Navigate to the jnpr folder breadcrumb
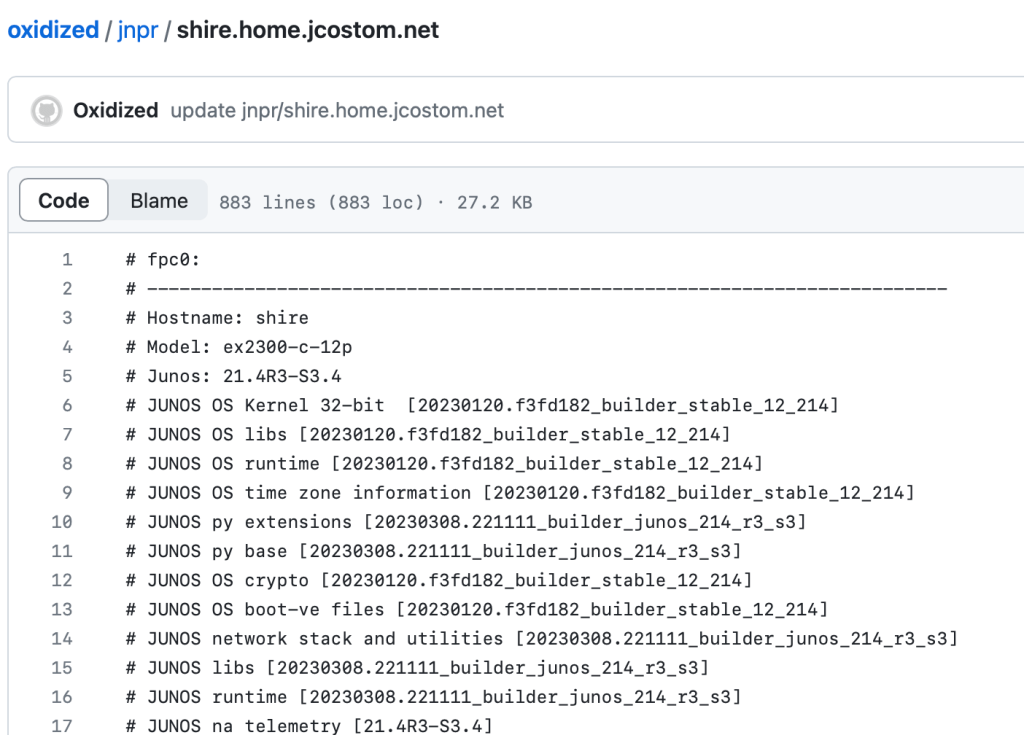The width and height of the screenshot is (1024, 735). (x=138, y=29)
